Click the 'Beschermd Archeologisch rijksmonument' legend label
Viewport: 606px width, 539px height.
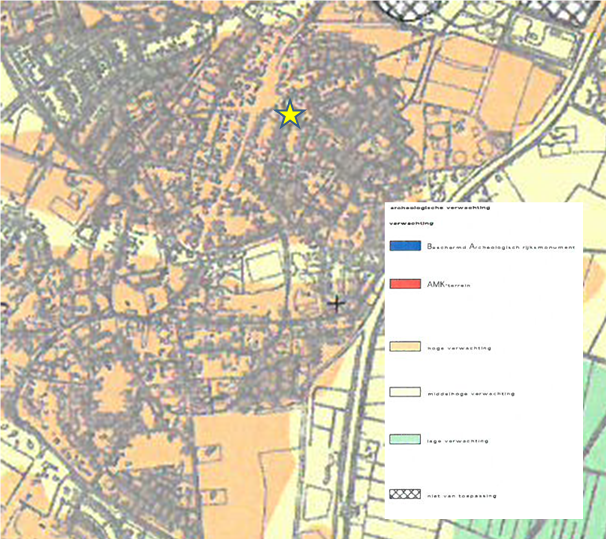[500, 246]
